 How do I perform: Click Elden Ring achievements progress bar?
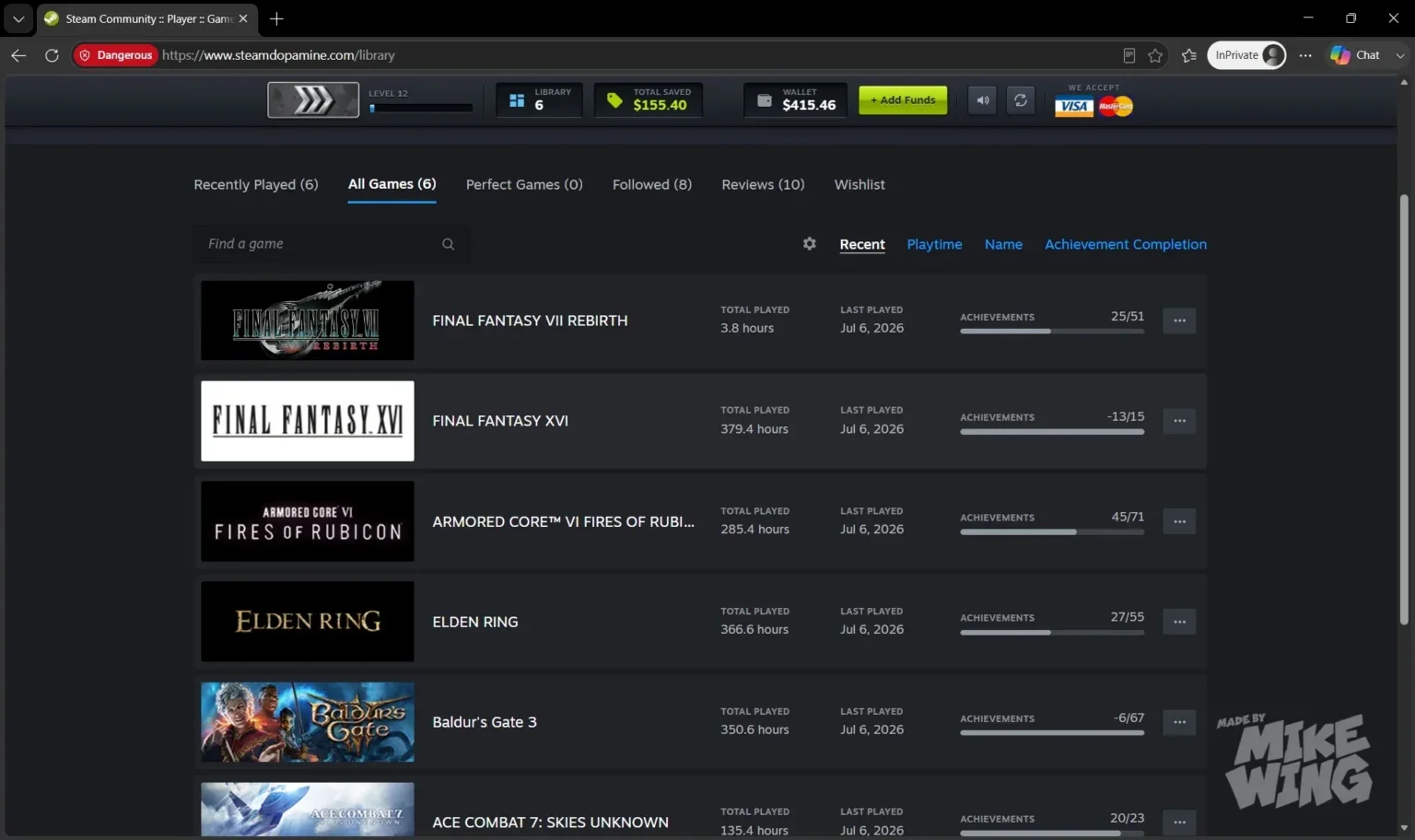click(1052, 632)
